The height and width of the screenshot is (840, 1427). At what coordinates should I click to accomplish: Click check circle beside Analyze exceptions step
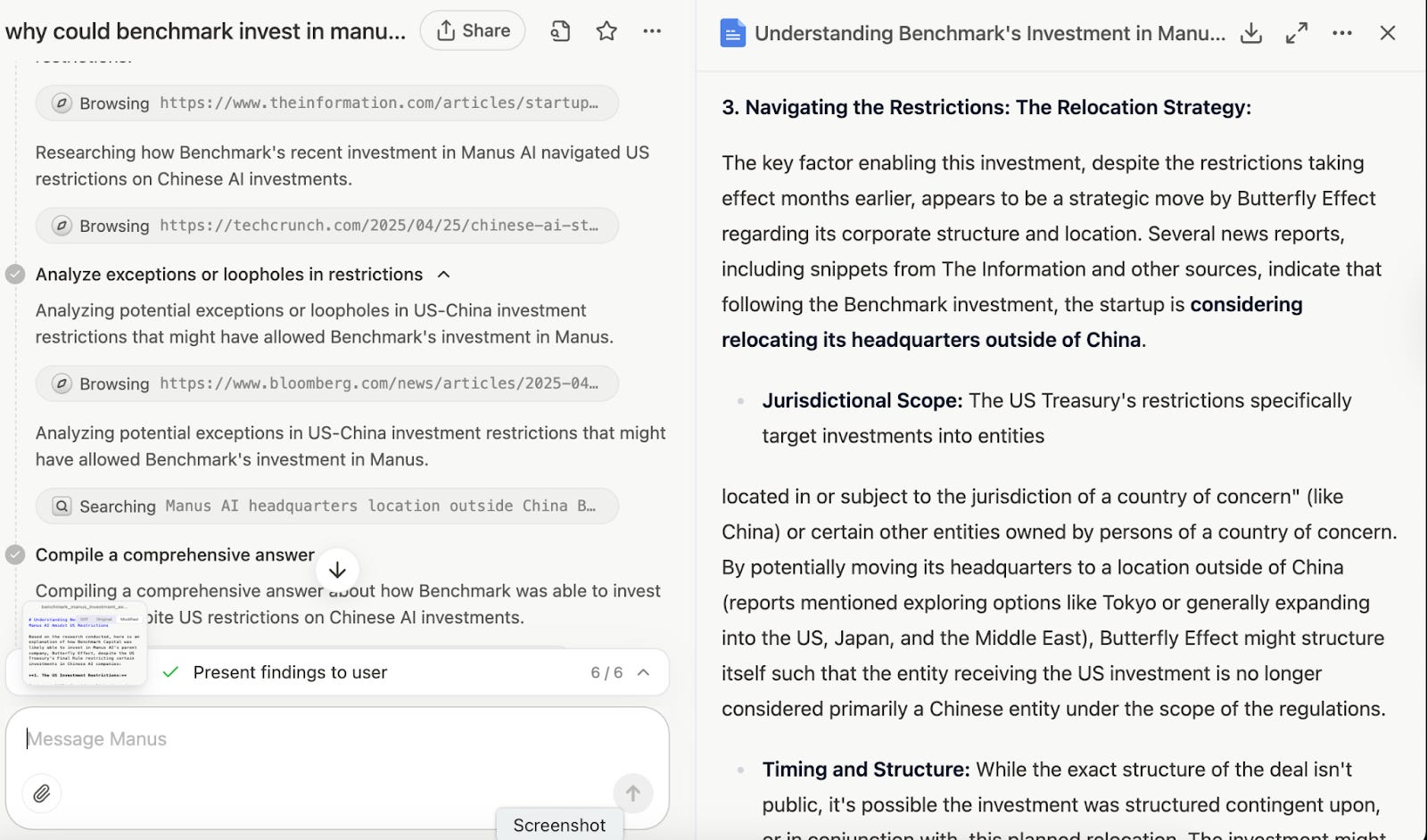pyautogui.click(x=15, y=275)
